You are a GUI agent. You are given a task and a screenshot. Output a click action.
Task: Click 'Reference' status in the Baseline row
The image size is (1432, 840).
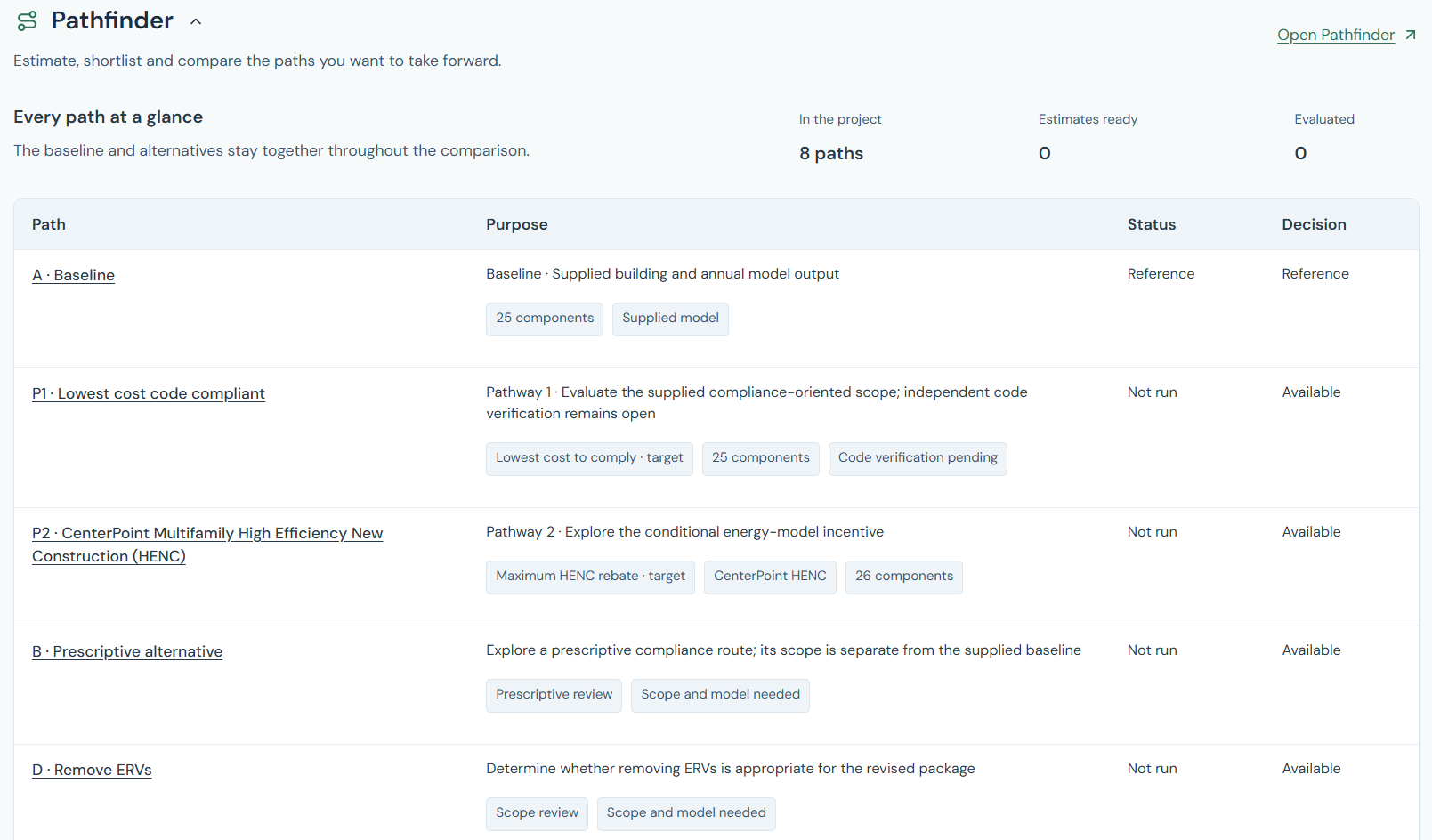coord(1161,274)
